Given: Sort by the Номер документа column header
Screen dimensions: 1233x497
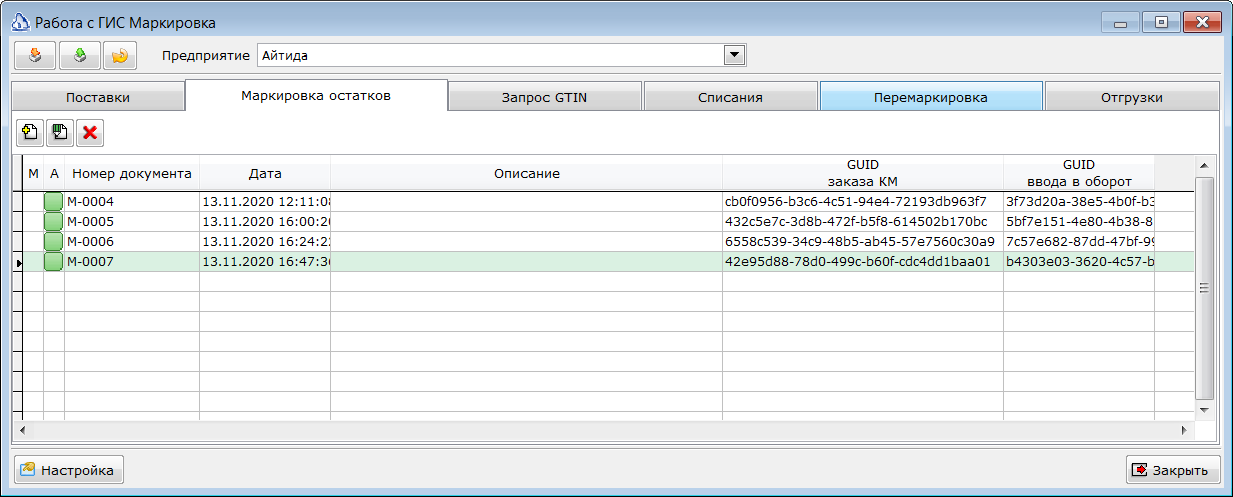Looking at the screenshot, I should pyautogui.click(x=132, y=173).
